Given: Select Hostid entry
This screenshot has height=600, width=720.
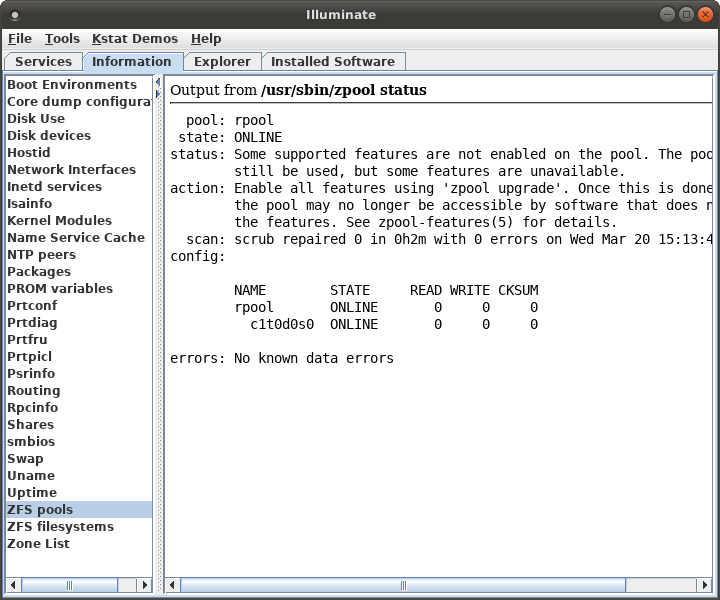Looking at the screenshot, I should [79, 152].
